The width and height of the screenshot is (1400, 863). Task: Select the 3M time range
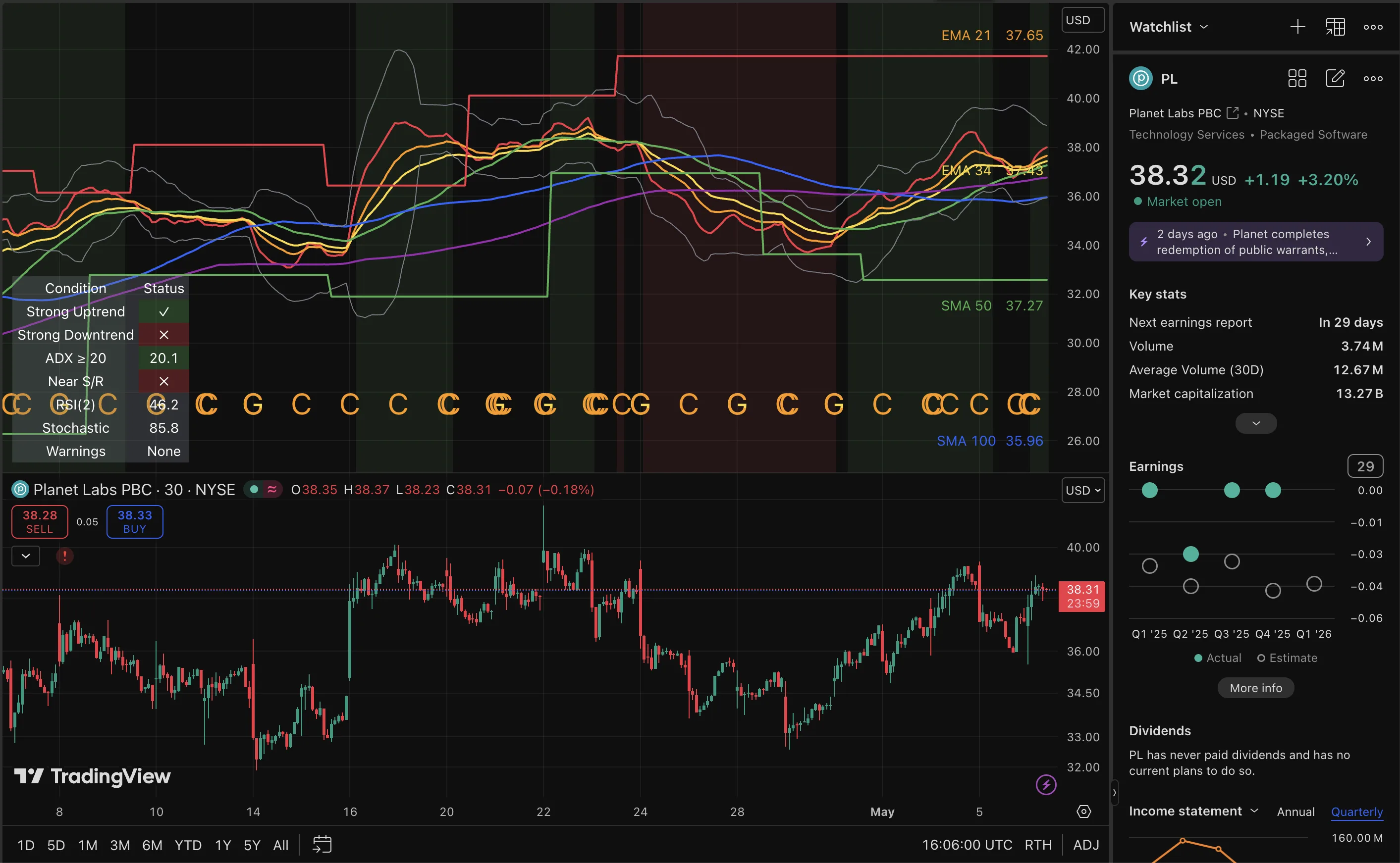pyautogui.click(x=119, y=845)
